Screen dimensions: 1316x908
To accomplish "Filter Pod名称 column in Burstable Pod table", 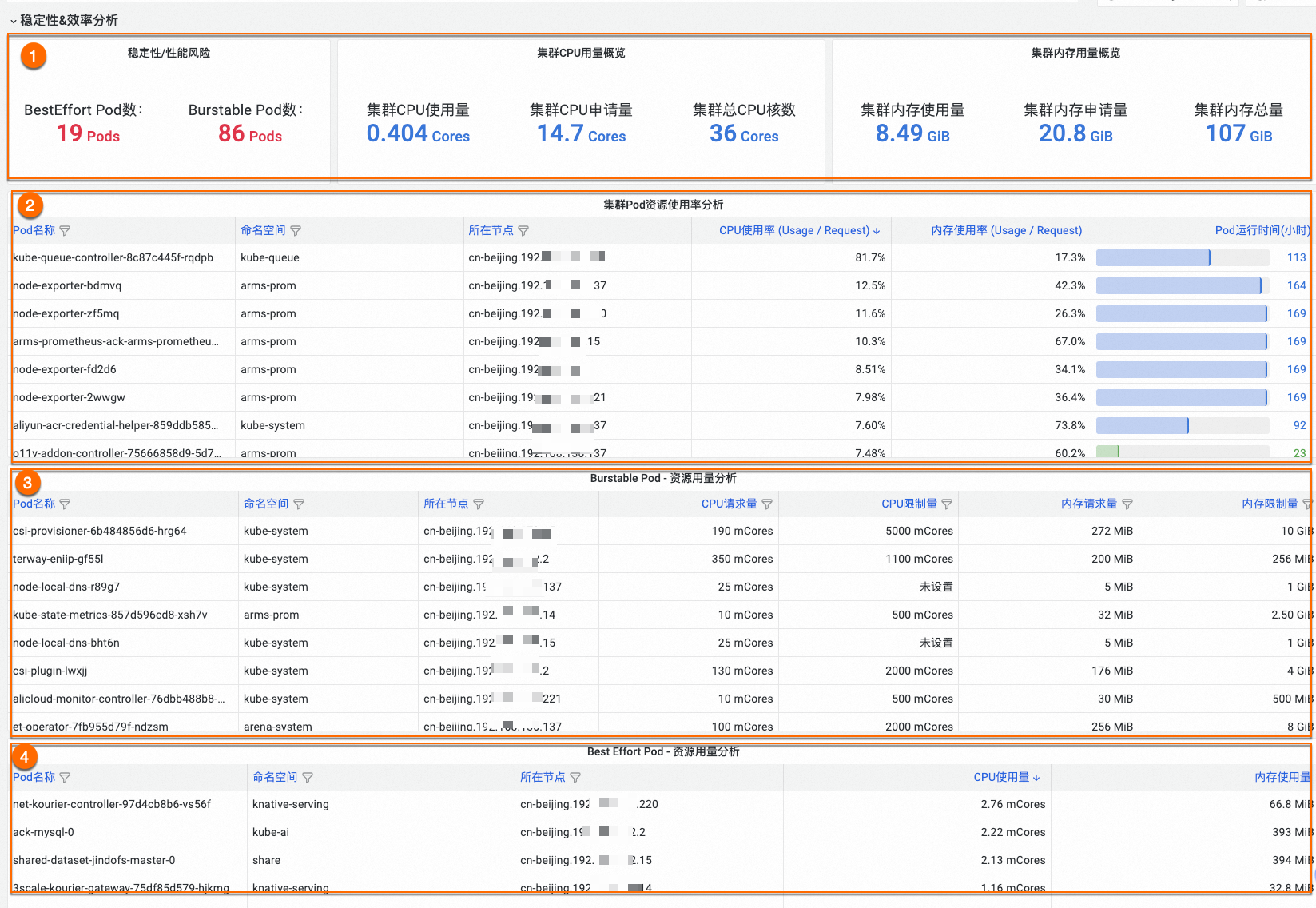I will pyautogui.click(x=65, y=504).
